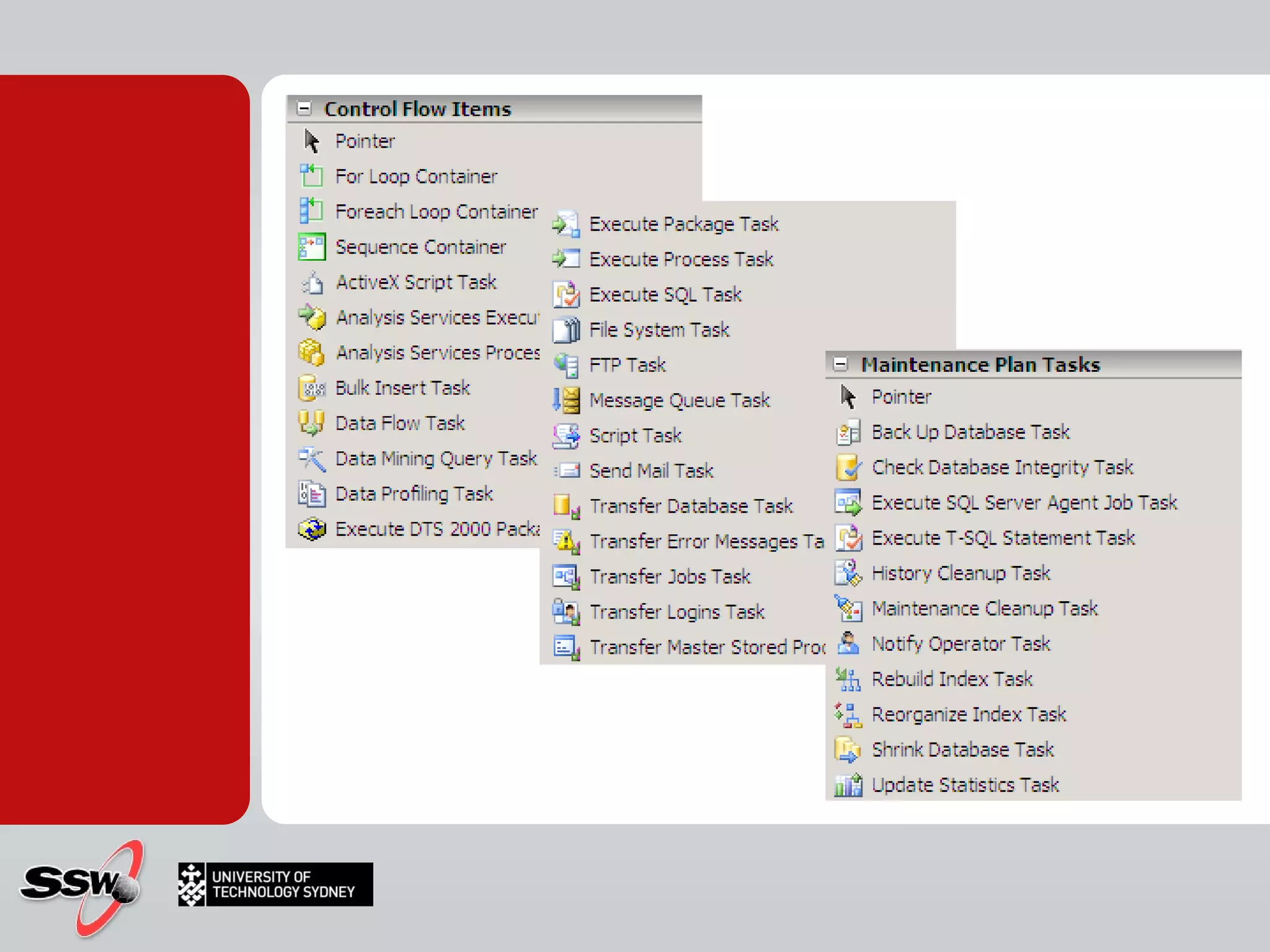Collapse the Control Flow Items section
The width and height of the screenshot is (1270, 952).
[304, 108]
